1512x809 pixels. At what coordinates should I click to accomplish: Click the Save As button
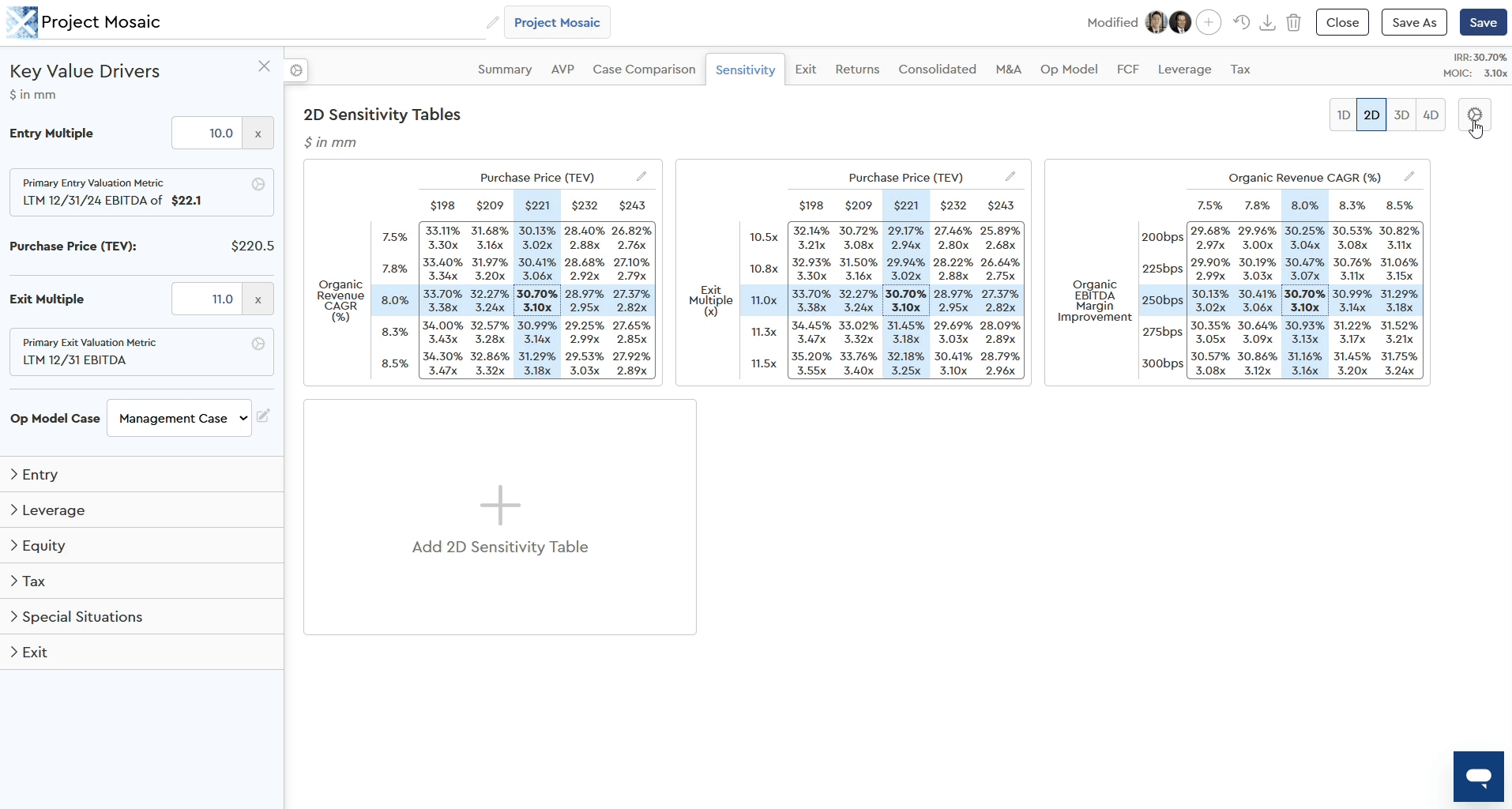click(x=1414, y=22)
